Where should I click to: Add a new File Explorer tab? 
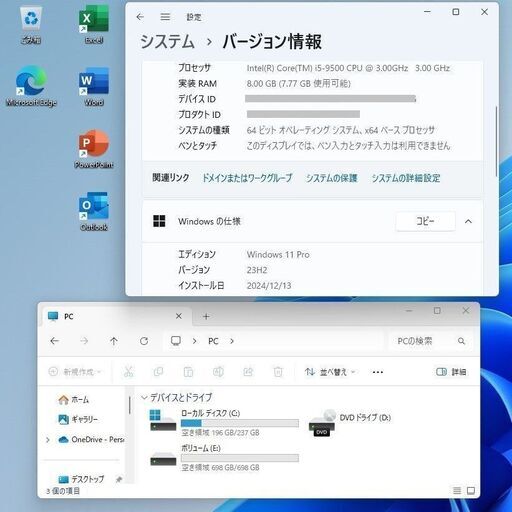pyautogui.click(x=206, y=316)
